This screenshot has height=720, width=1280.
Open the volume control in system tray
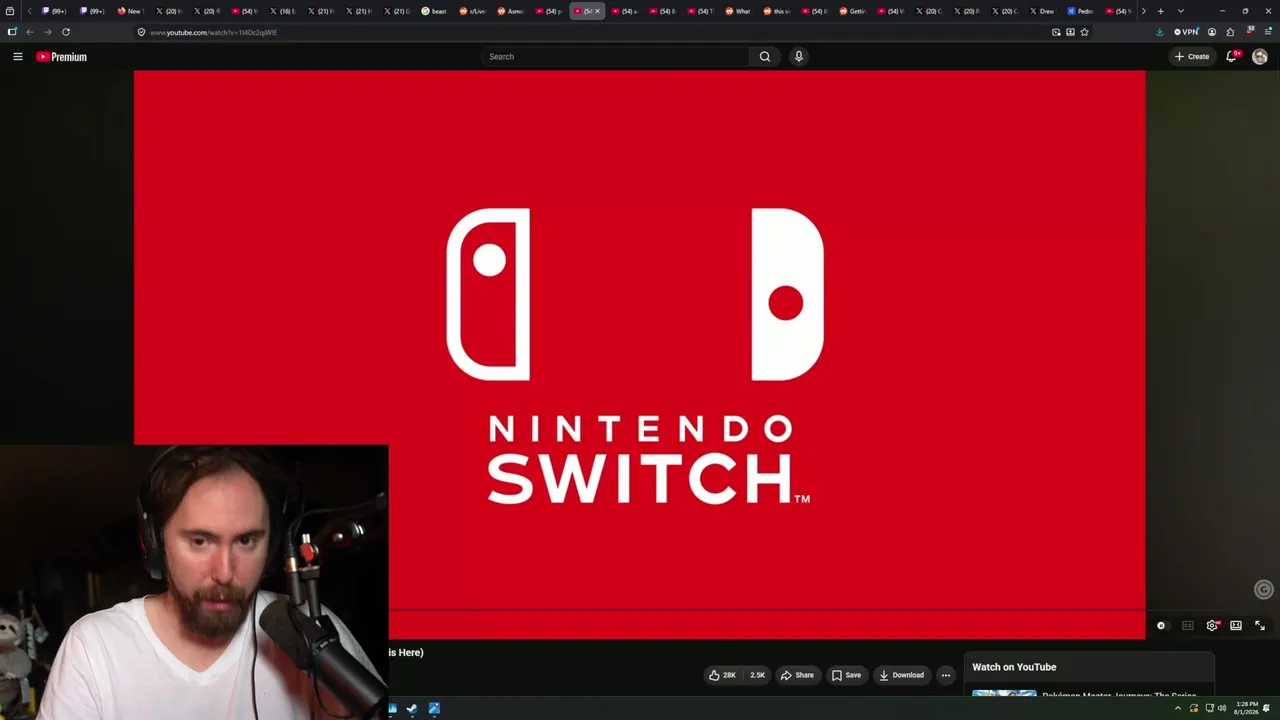click(x=1222, y=709)
